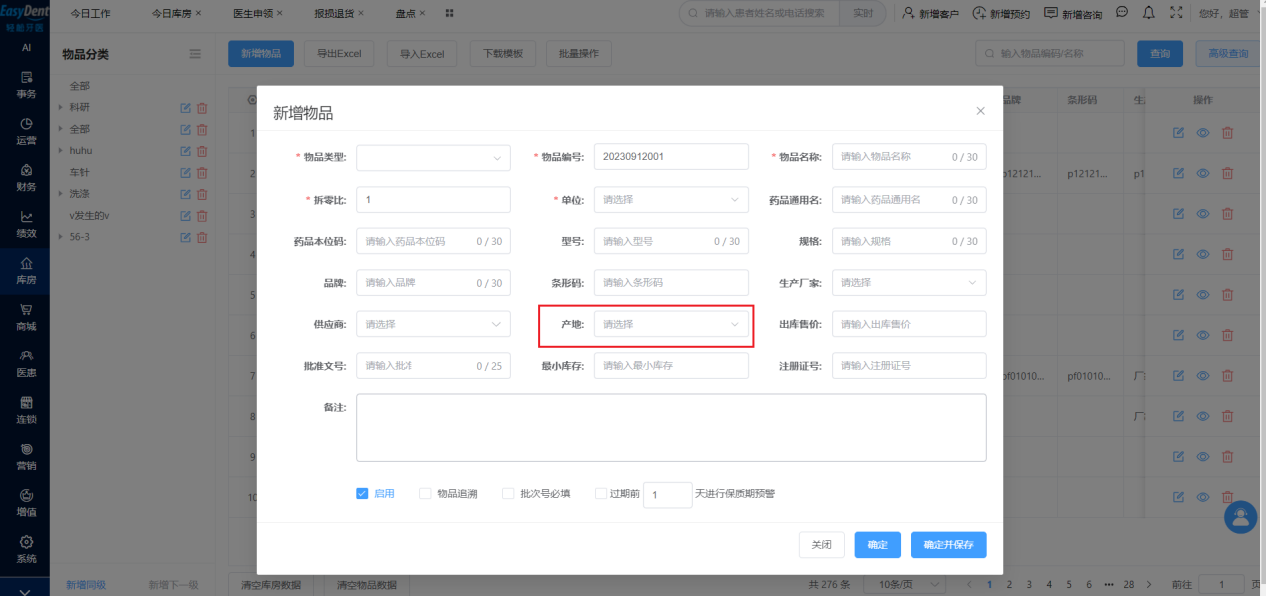Go to page 2 in pagination

click(1009, 584)
